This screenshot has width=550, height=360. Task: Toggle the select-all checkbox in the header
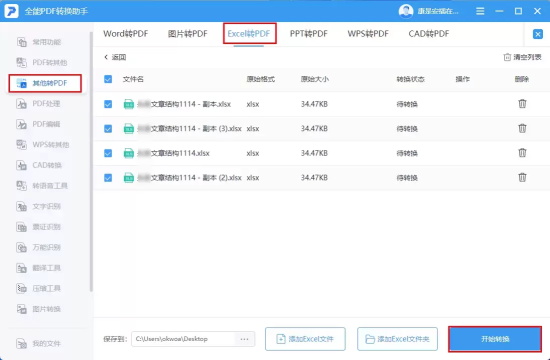108,79
